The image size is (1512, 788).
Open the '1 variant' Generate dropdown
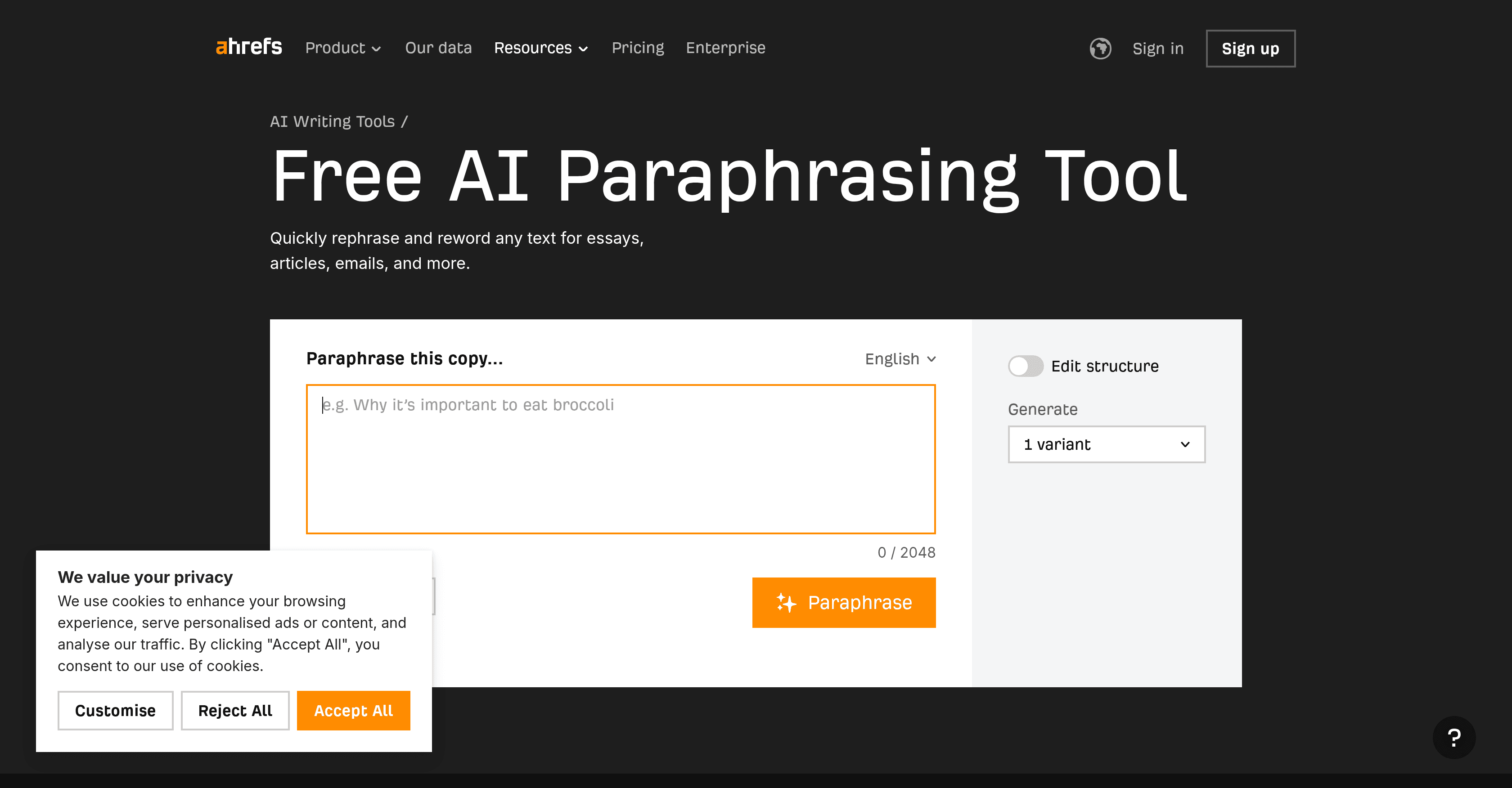(x=1106, y=444)
